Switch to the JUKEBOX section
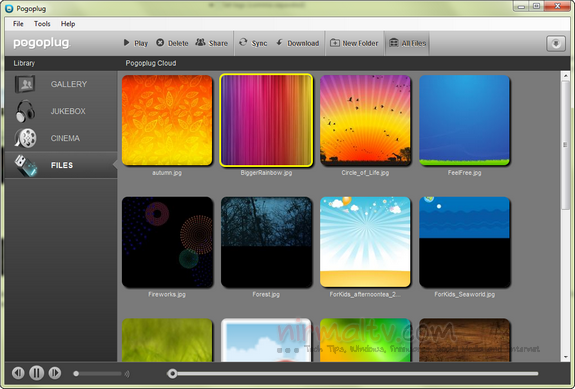Screen dimensions: 575x389 coord(68,111)
